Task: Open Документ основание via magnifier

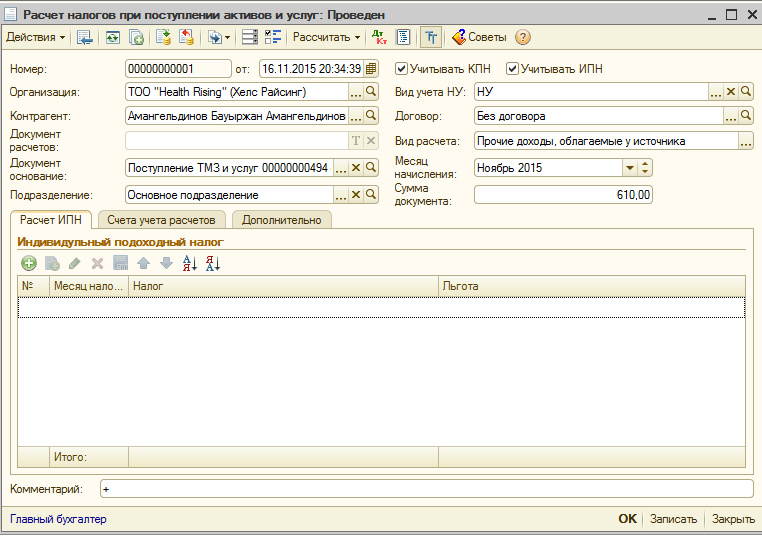Action: coord(371,168)
